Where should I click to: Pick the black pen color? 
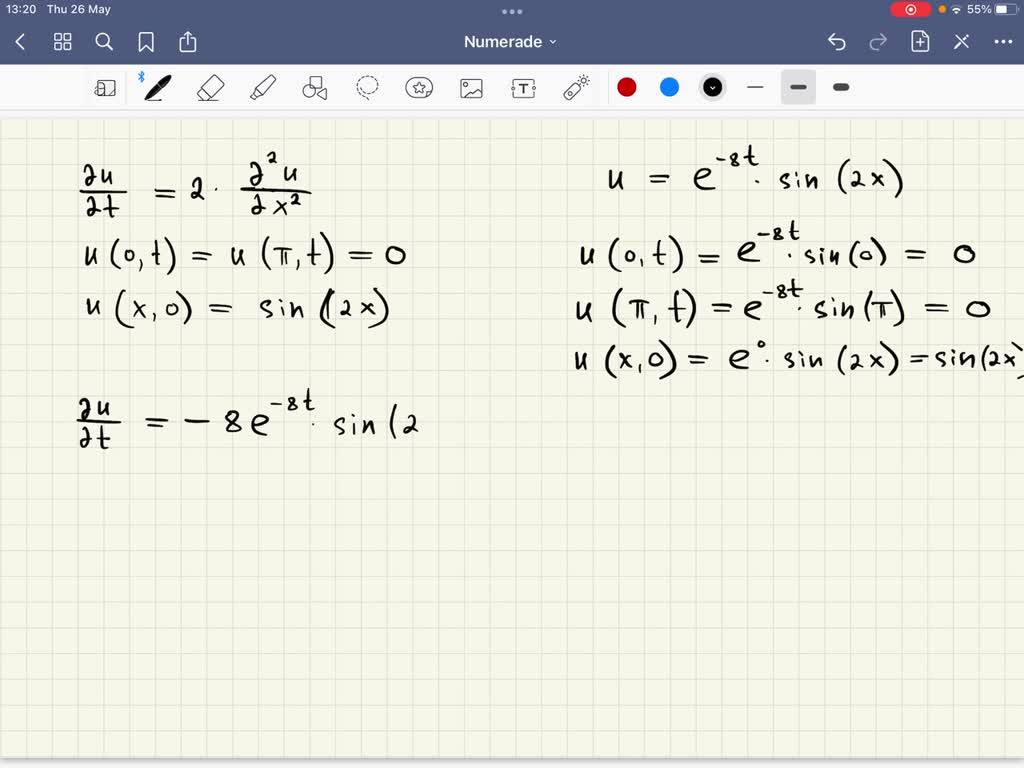tap(712, 88)
